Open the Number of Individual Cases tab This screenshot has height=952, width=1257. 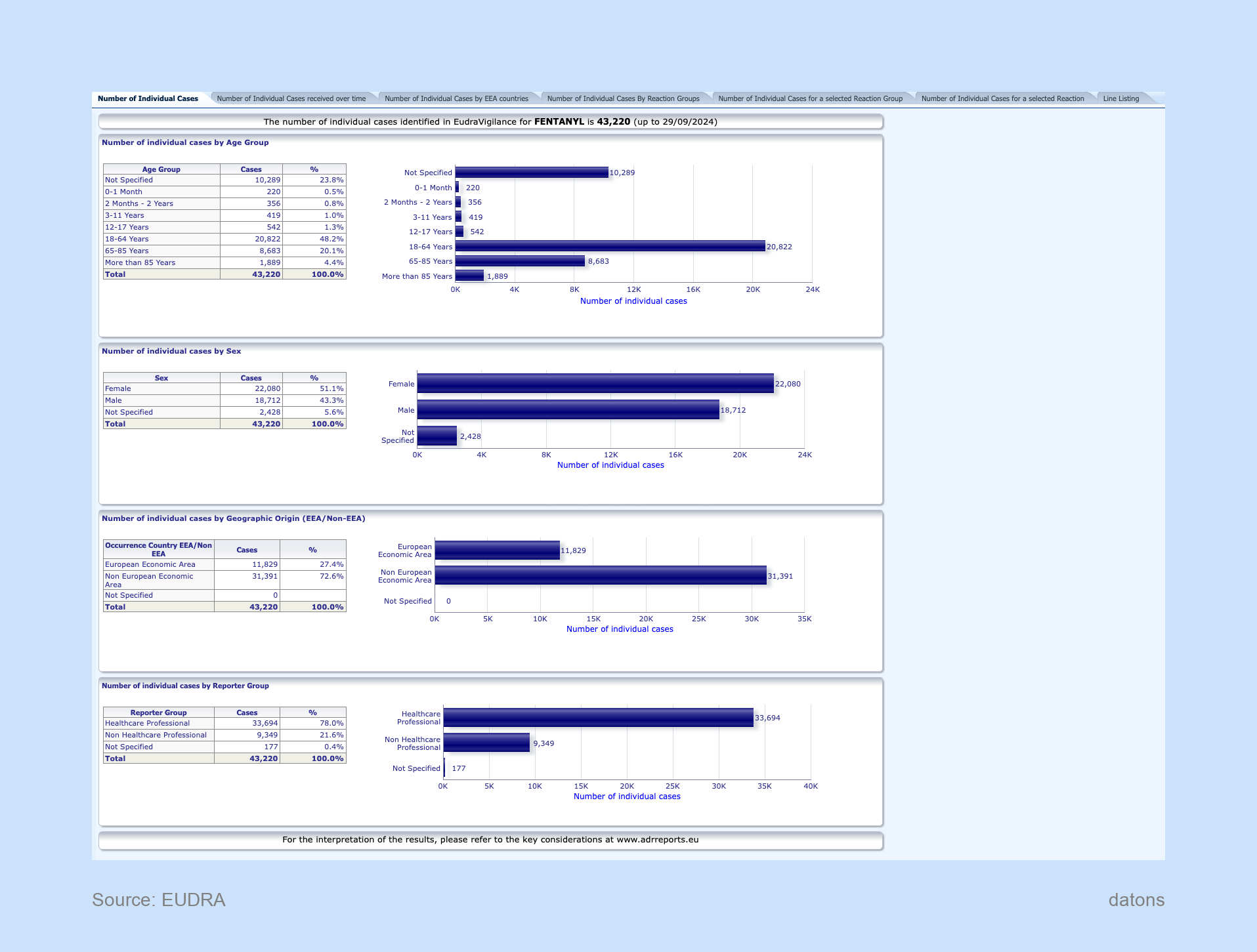click(148, 98)
